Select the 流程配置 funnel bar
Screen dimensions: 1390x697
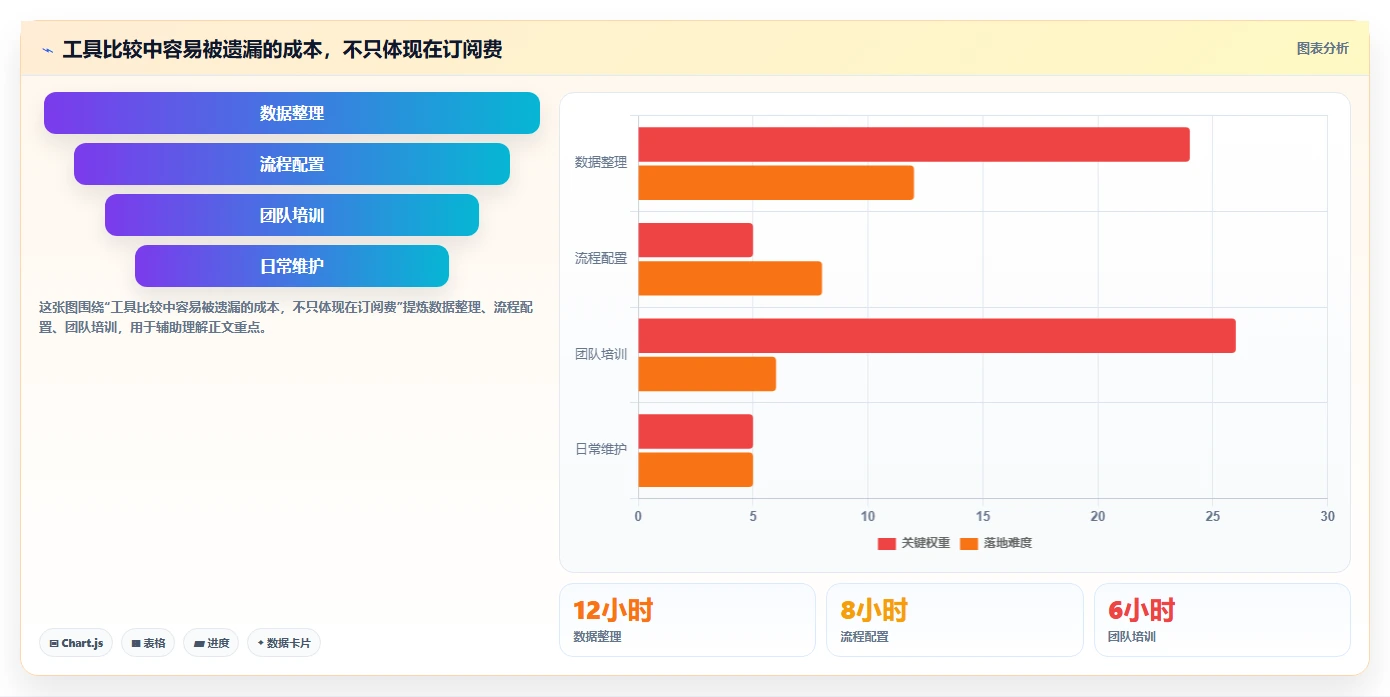point(292,164)
